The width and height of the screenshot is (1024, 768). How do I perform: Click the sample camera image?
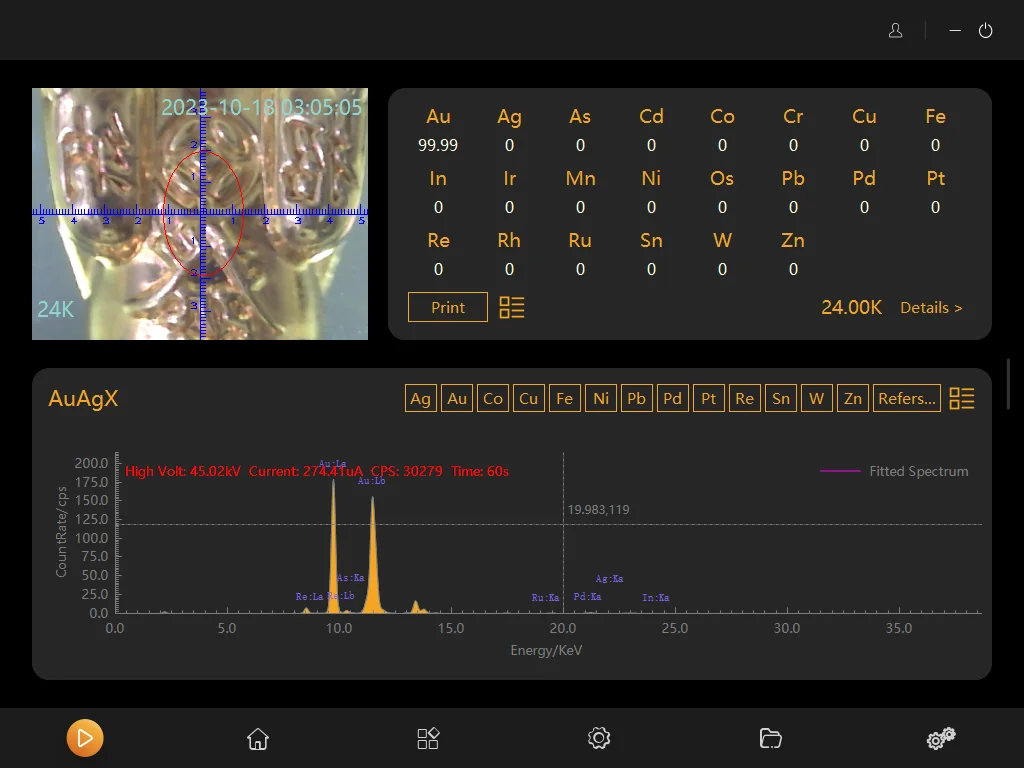pos(200,214)
